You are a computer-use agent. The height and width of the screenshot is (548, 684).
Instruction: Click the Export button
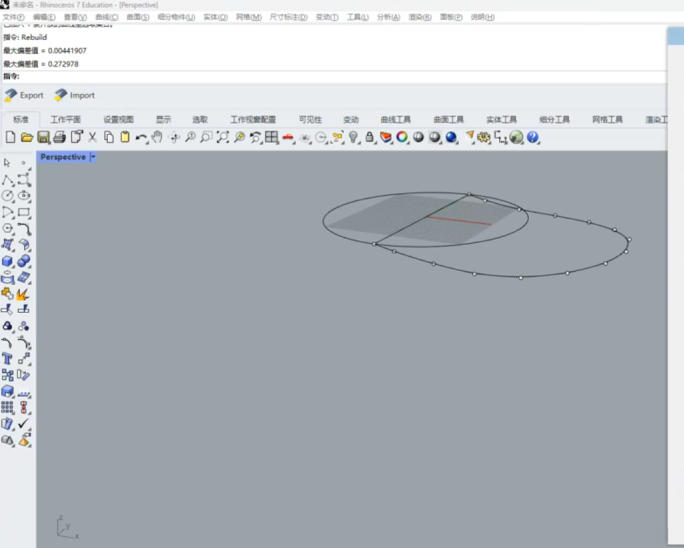[24, 95]
